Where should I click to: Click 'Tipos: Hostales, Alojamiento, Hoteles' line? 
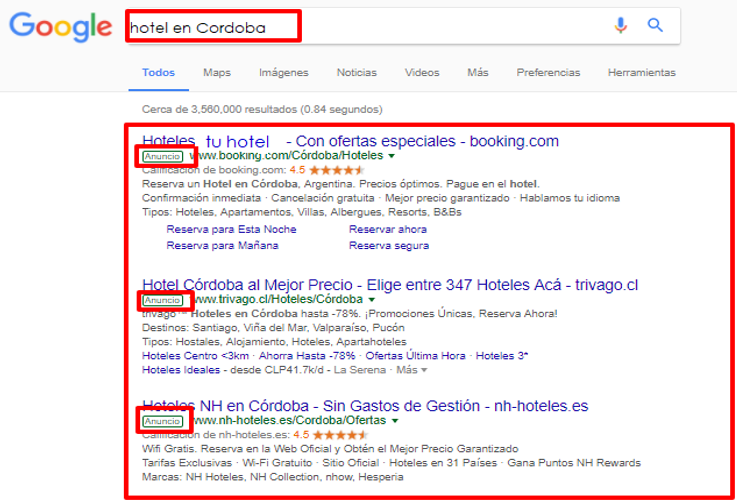click(274, 342)
